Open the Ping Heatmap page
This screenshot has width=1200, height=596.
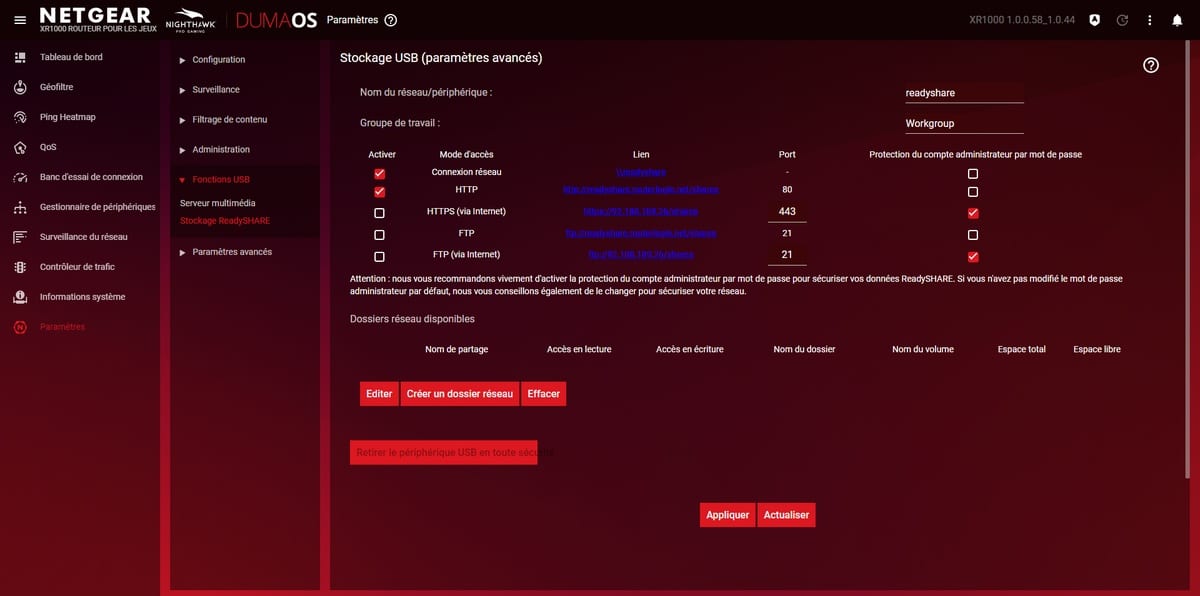coord(67,117)
